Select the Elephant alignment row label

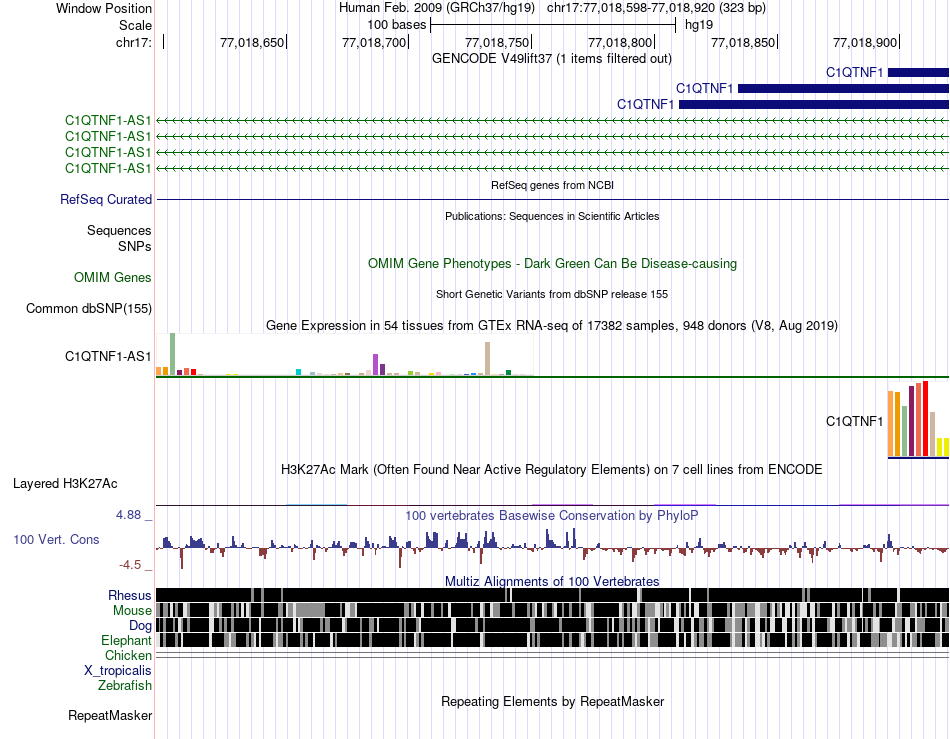[x=126, y=640]
